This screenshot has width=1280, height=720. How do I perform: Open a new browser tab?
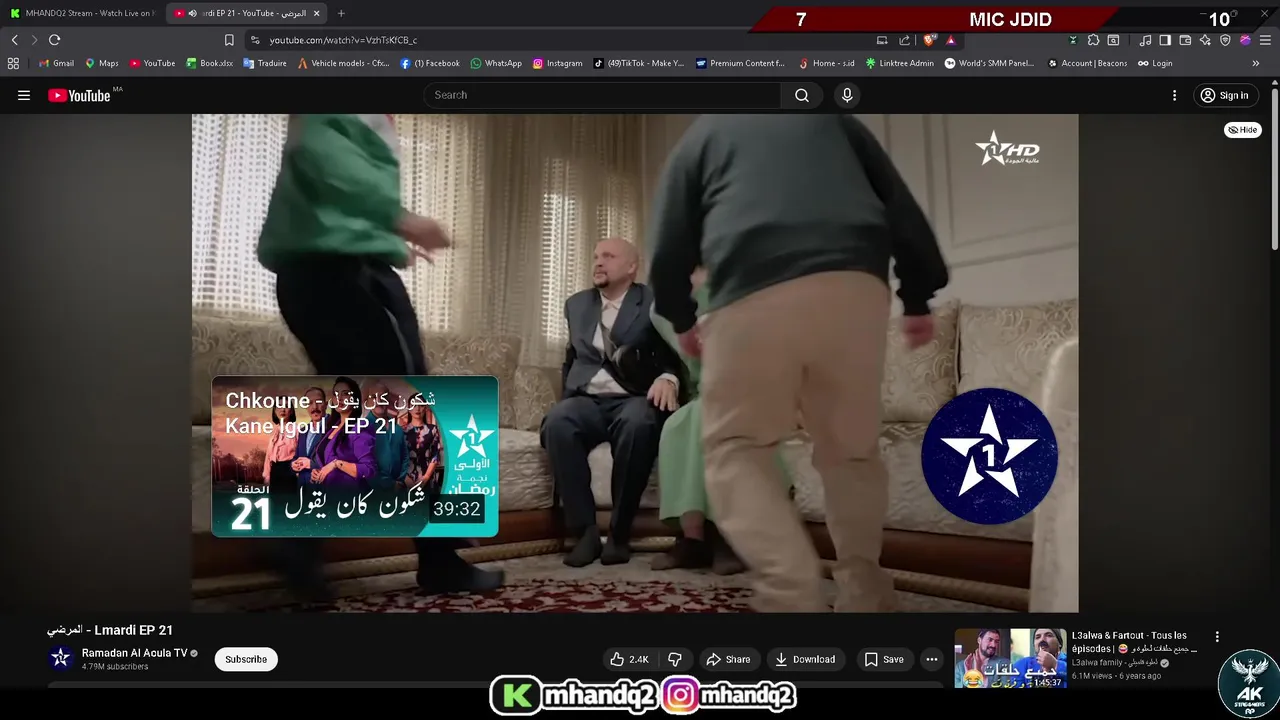[341, 13]
